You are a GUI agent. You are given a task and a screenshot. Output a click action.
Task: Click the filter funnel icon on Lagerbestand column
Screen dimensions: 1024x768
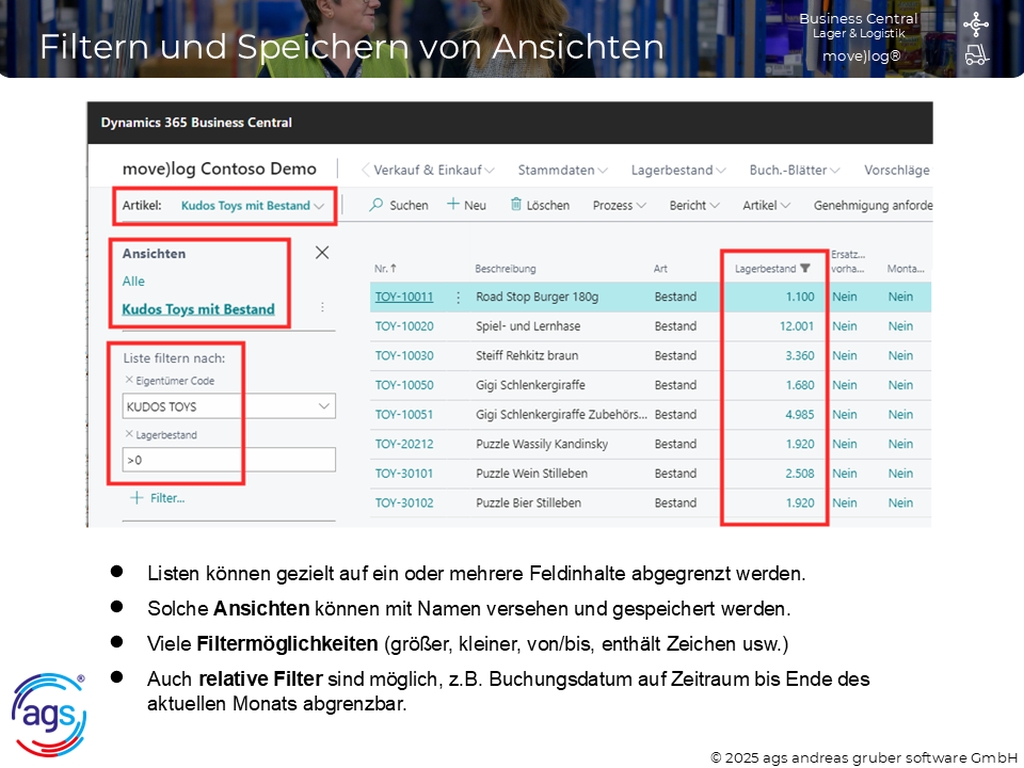pyautogui.click(x=805, y=268)
